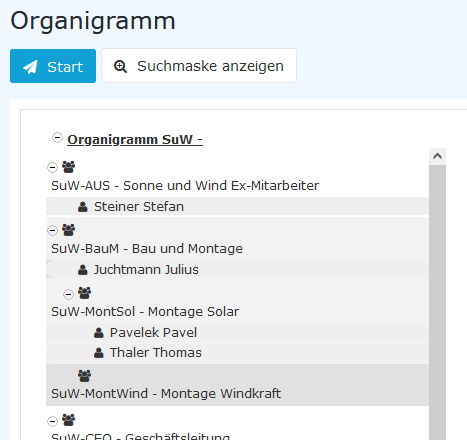Collapse the SuW-AUS group node
The image size is (467, 440).
click(52, 167)
